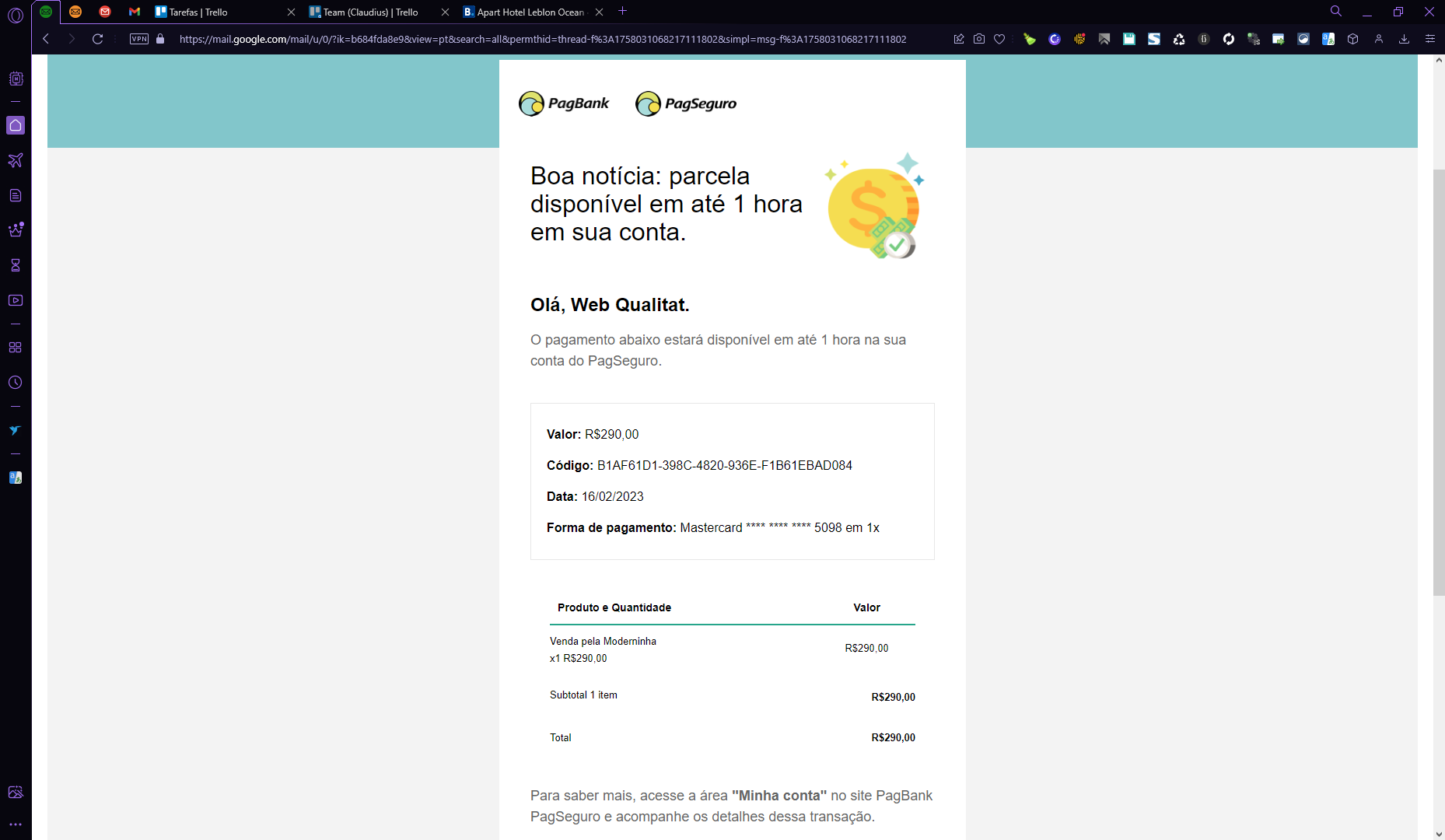Image resolution: width=1445 pixels, height=840 pixels.
Task: Select the transaction code B1AF61D1-398C-4820-936E-F1B61EBAD084
Action: point(725,465)
